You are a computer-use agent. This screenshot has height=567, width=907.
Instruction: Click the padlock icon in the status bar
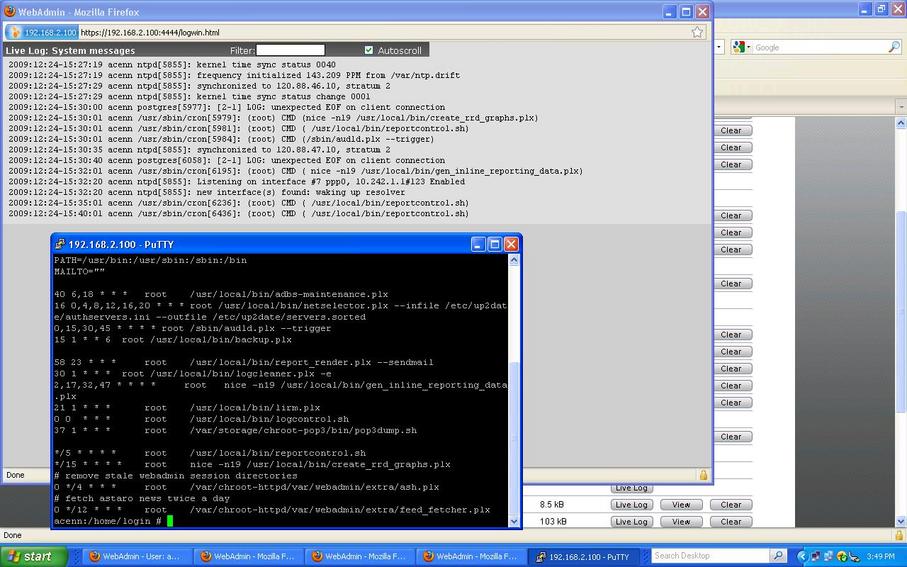point(703,475)
